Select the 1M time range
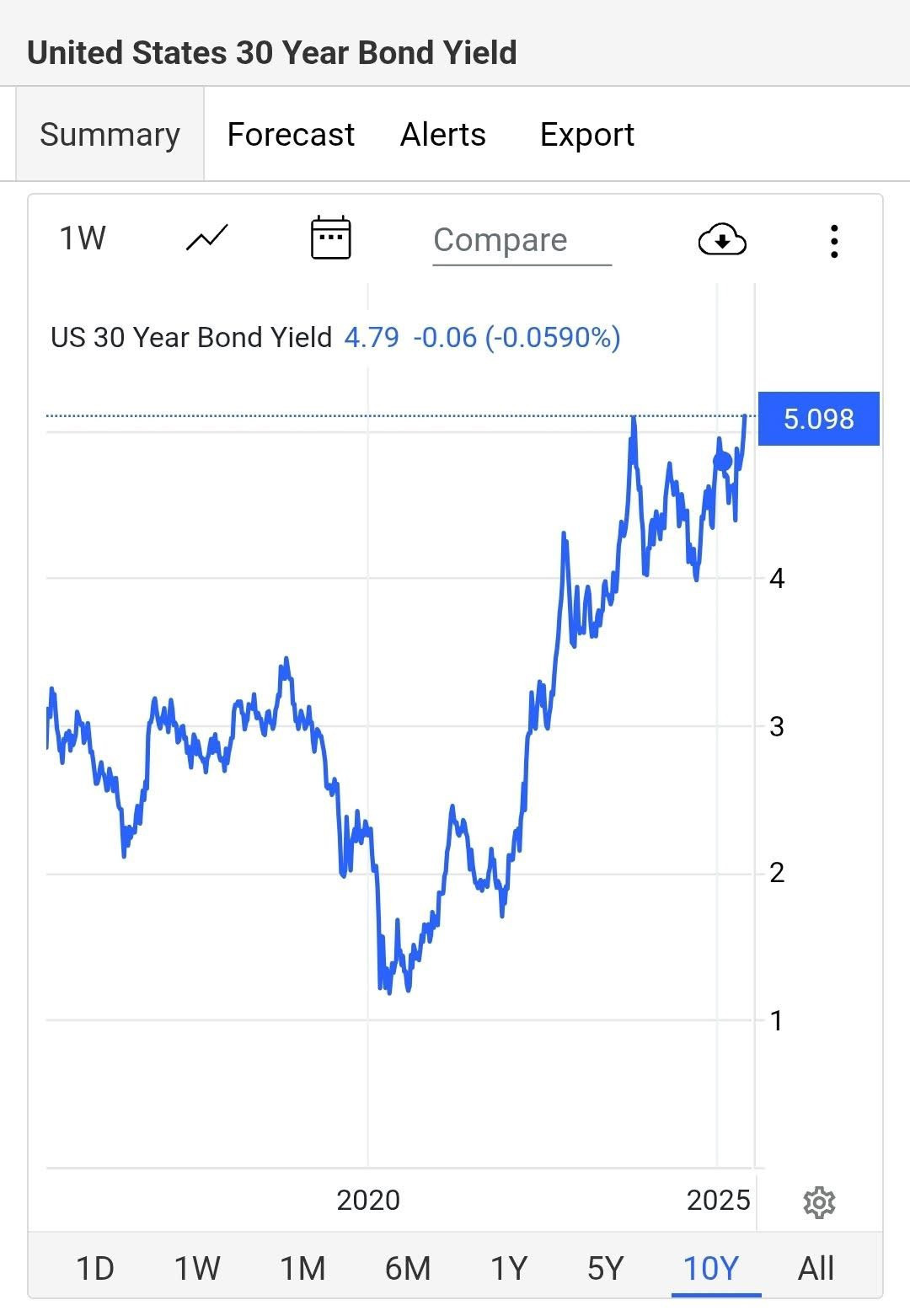910x1316 pixels. [x=302, y=1268]
